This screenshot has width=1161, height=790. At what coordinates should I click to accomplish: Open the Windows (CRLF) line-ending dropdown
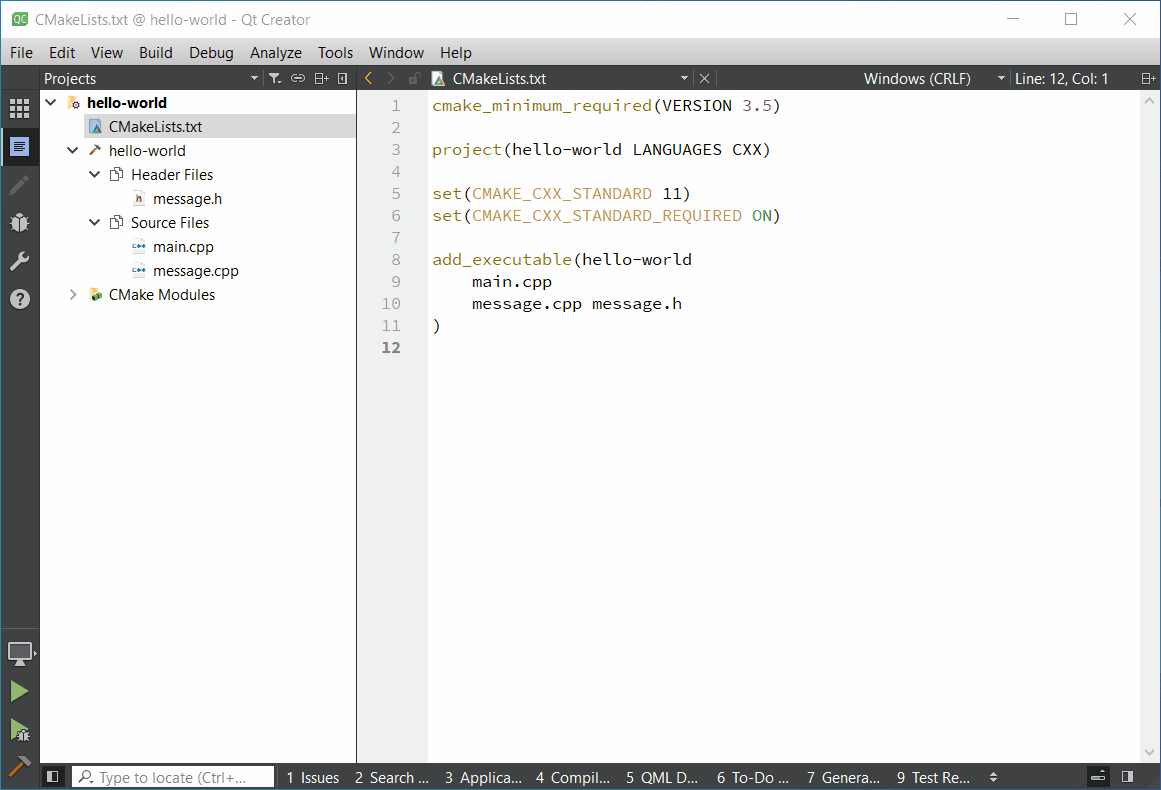click(x=998, y=77)
